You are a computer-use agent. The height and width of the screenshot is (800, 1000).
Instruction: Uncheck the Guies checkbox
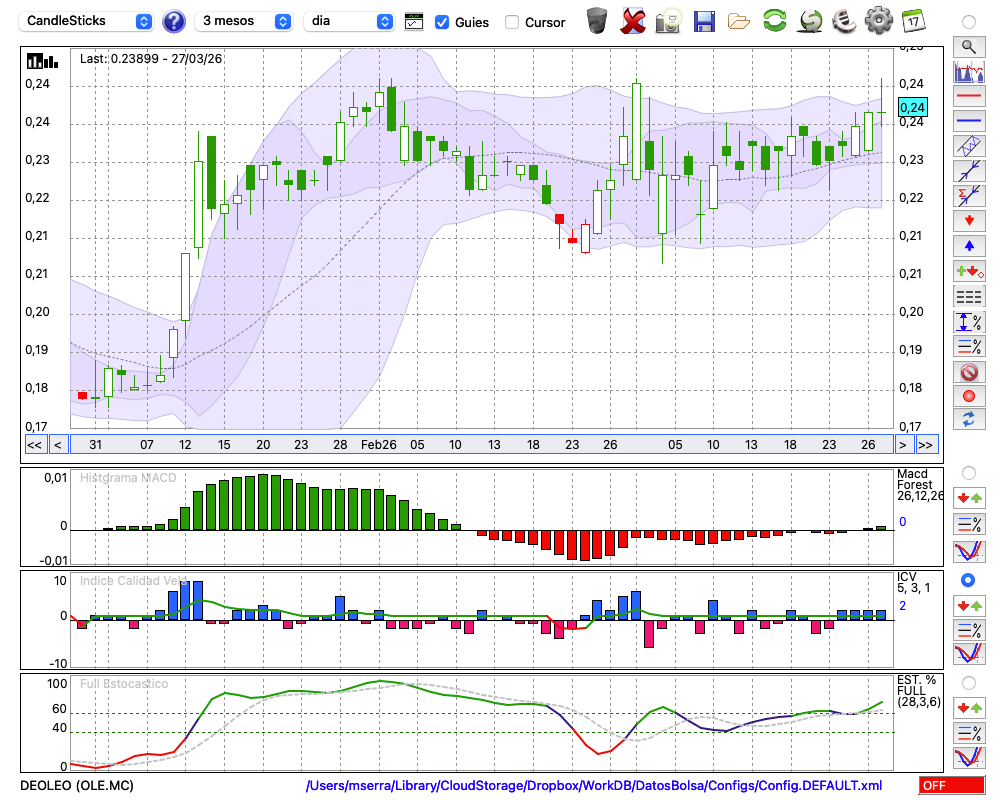(442, 22)
